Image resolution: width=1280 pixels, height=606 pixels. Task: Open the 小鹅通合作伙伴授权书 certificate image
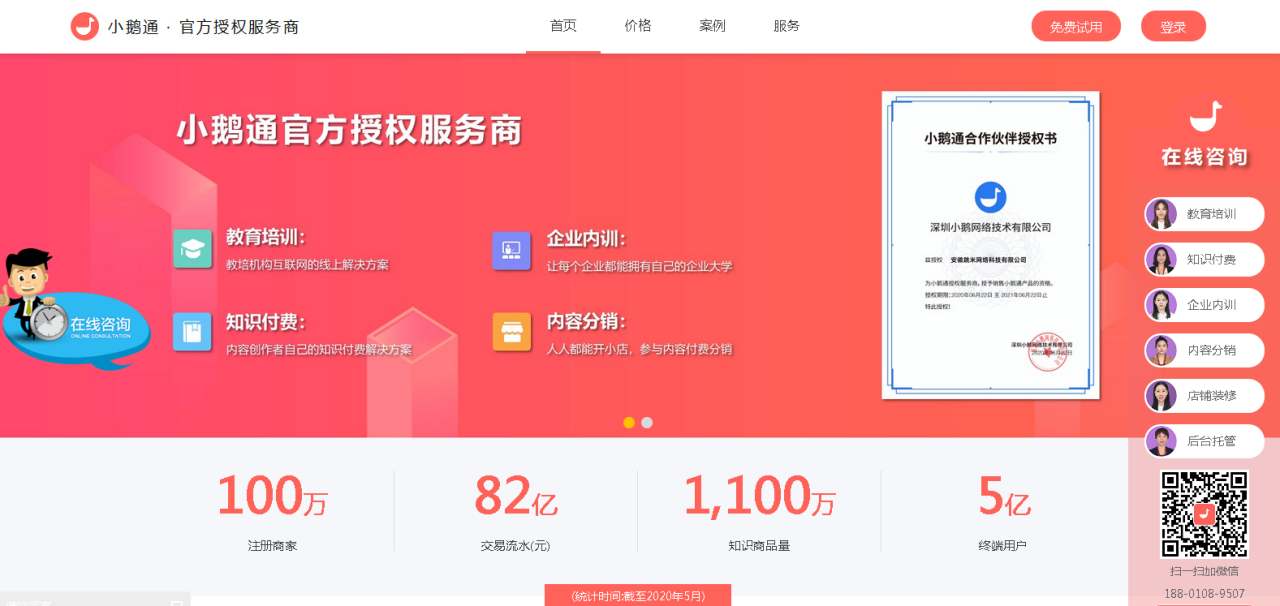pos(990,245)
